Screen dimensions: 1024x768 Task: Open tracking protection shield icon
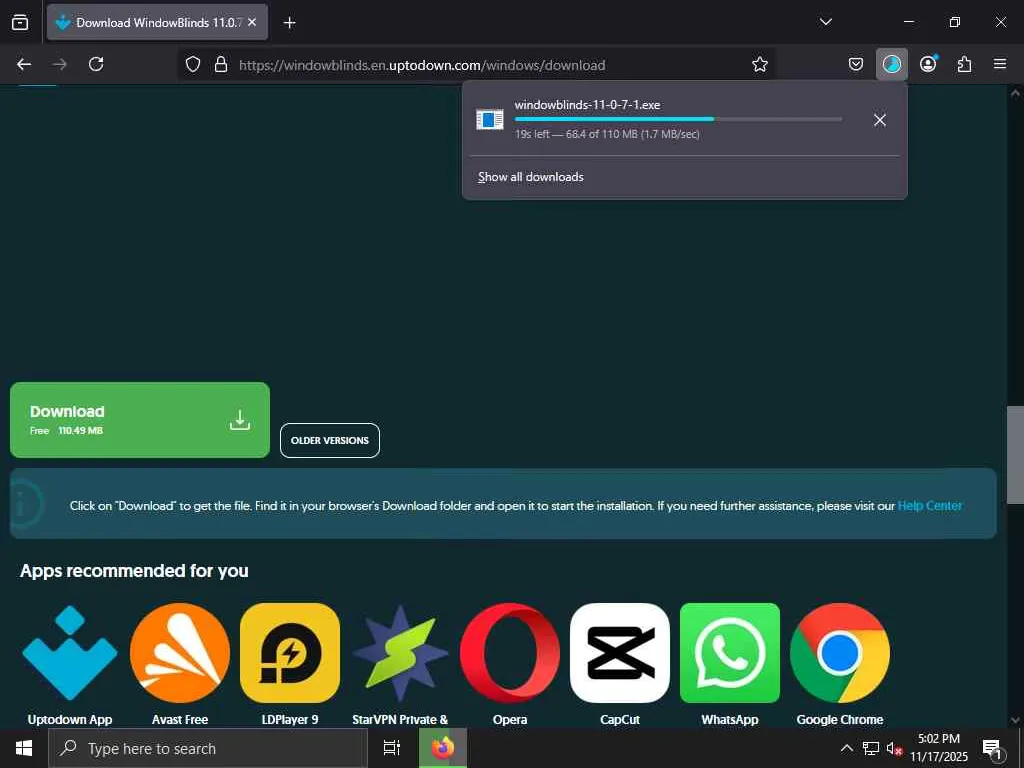193,64
